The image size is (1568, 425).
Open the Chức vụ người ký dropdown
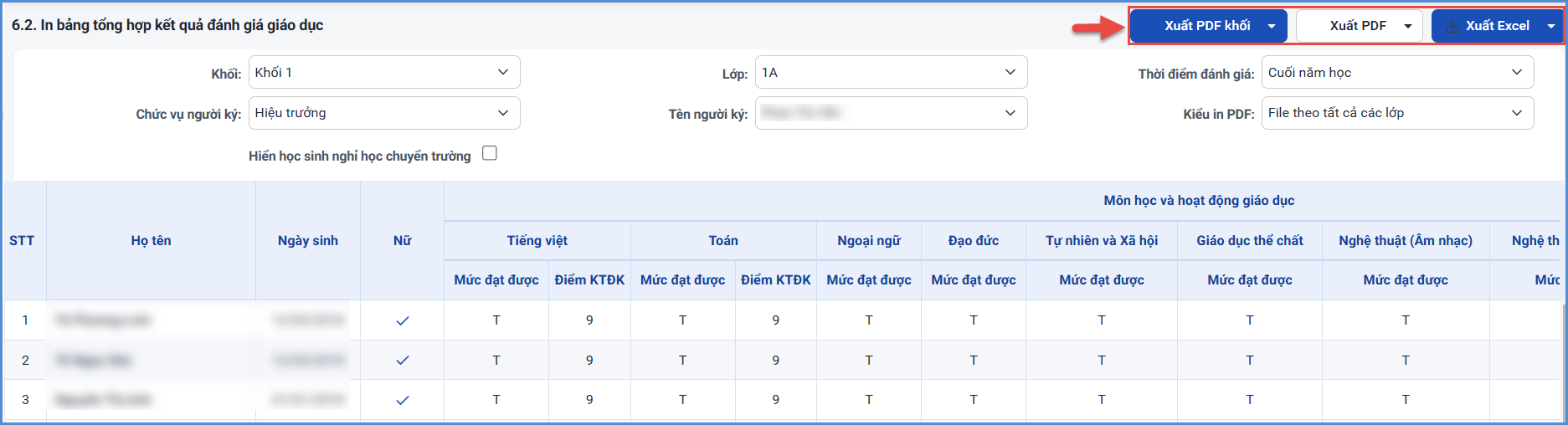pyautogui.click(x=384, y=113)
